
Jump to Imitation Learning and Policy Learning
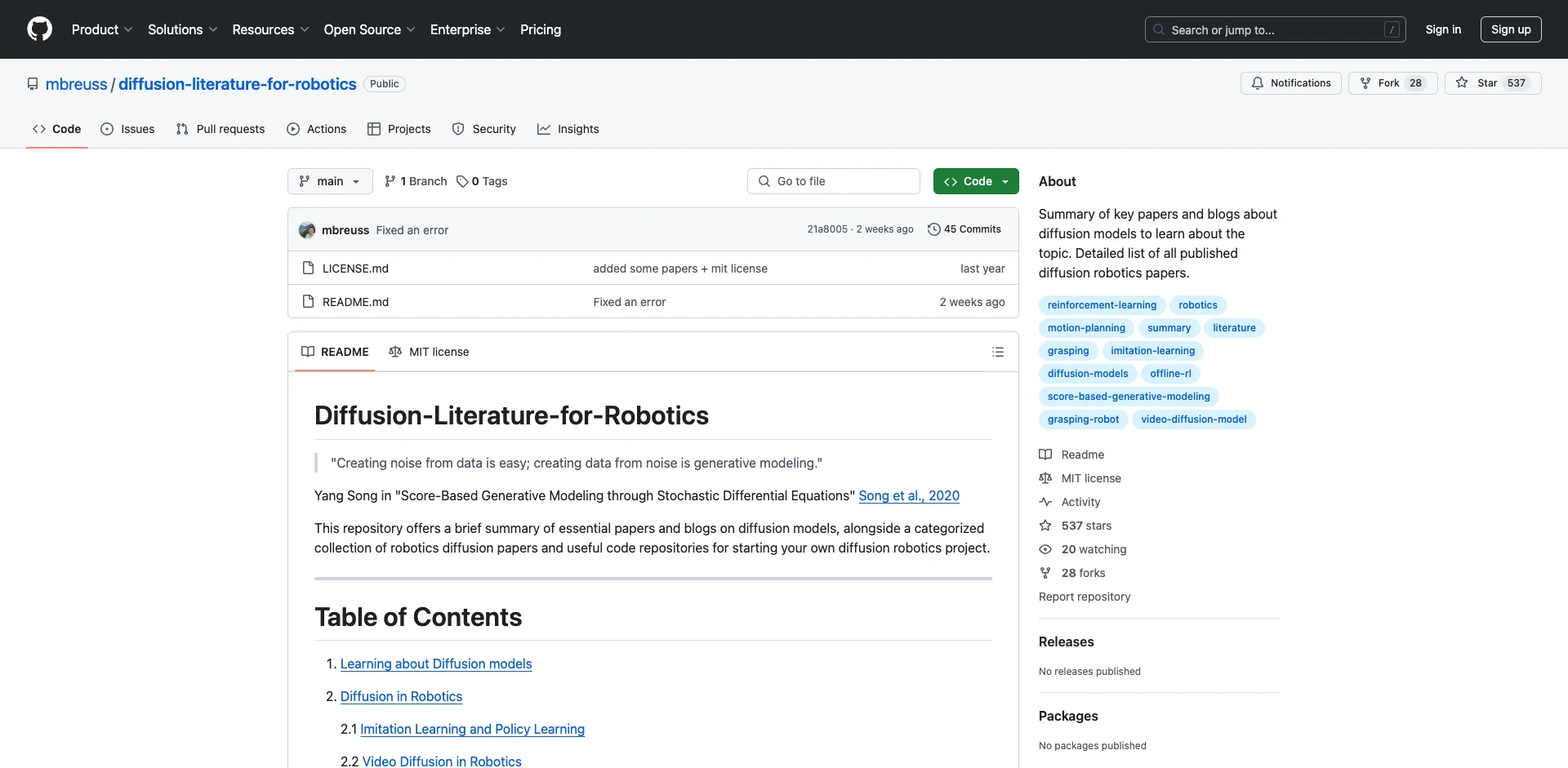[472, 729]
